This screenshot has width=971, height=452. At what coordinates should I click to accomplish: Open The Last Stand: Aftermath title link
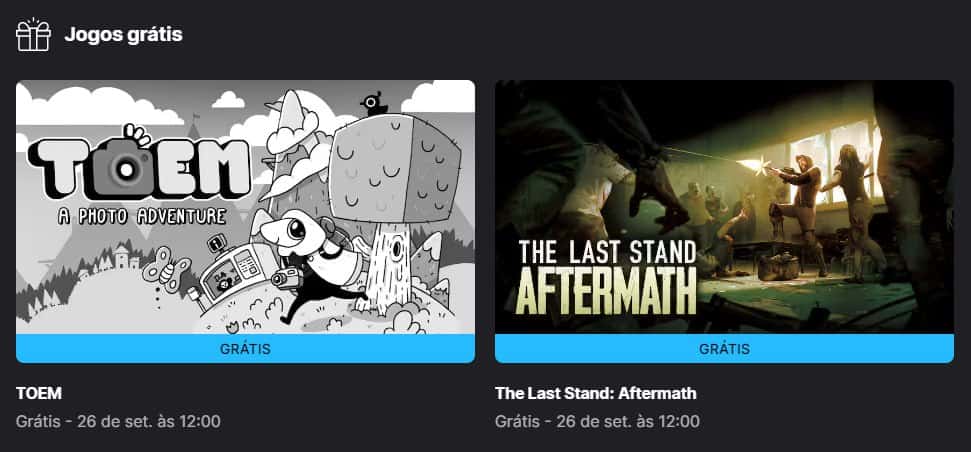pos(596,393)
